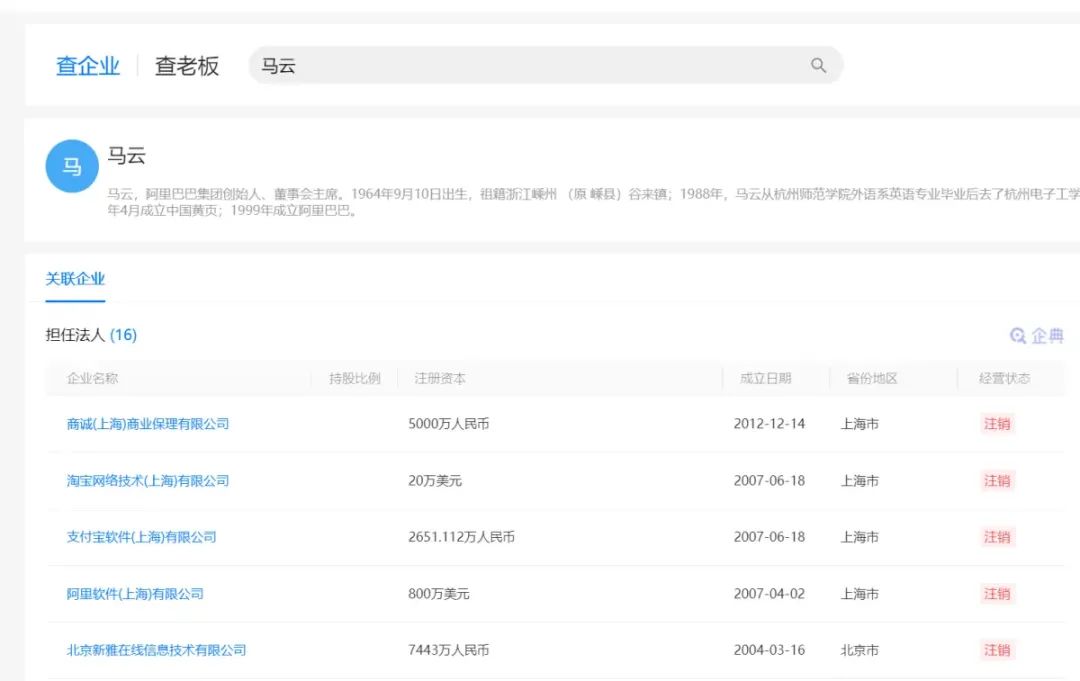The height and width of the screenshot is (681, 1080).
Task: Click the date 2012-12-14
Action: pos(769,423)
